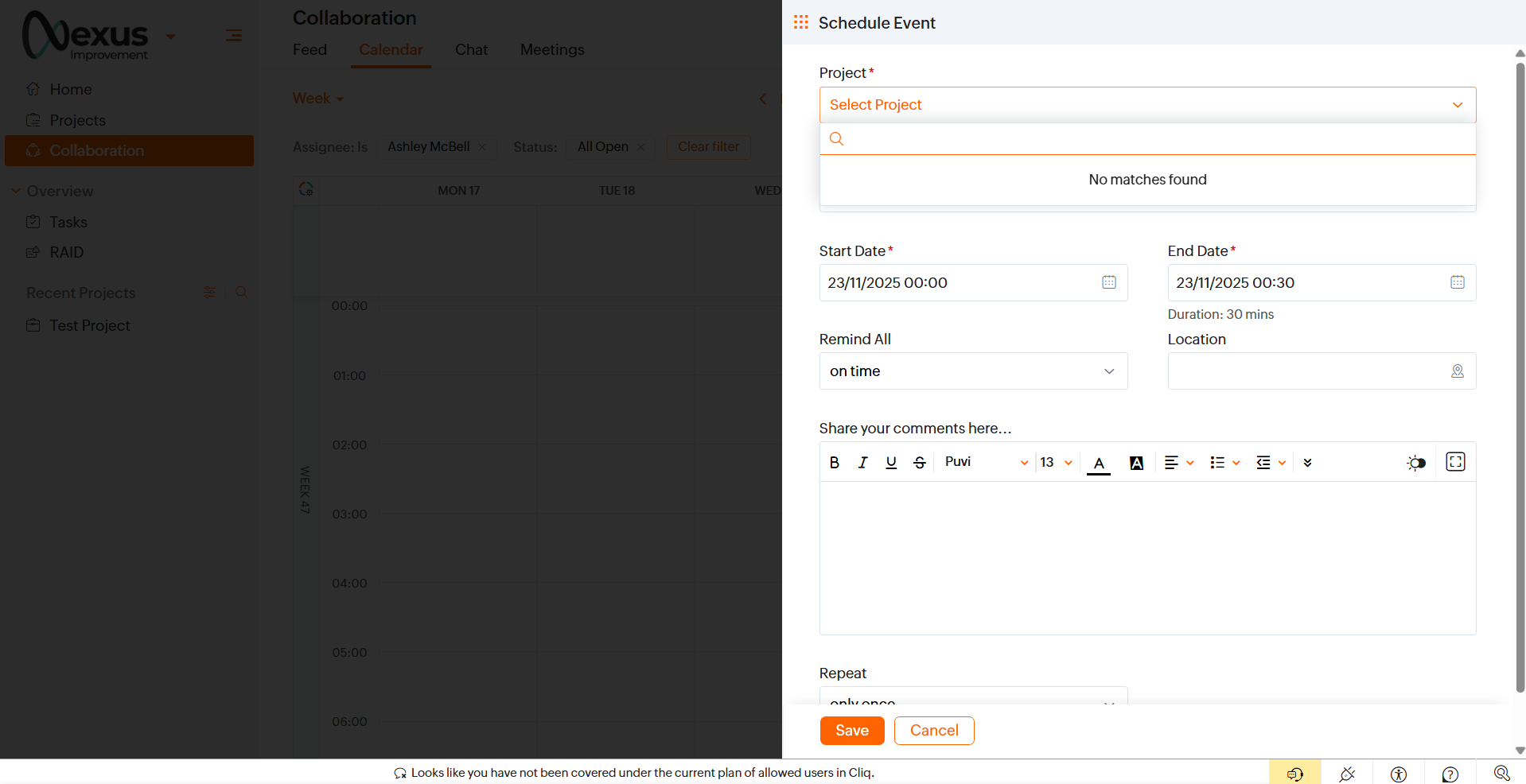Screen dimensions: 1526x784
Task: Open the user search icon in status bar
Action: 1502,774
